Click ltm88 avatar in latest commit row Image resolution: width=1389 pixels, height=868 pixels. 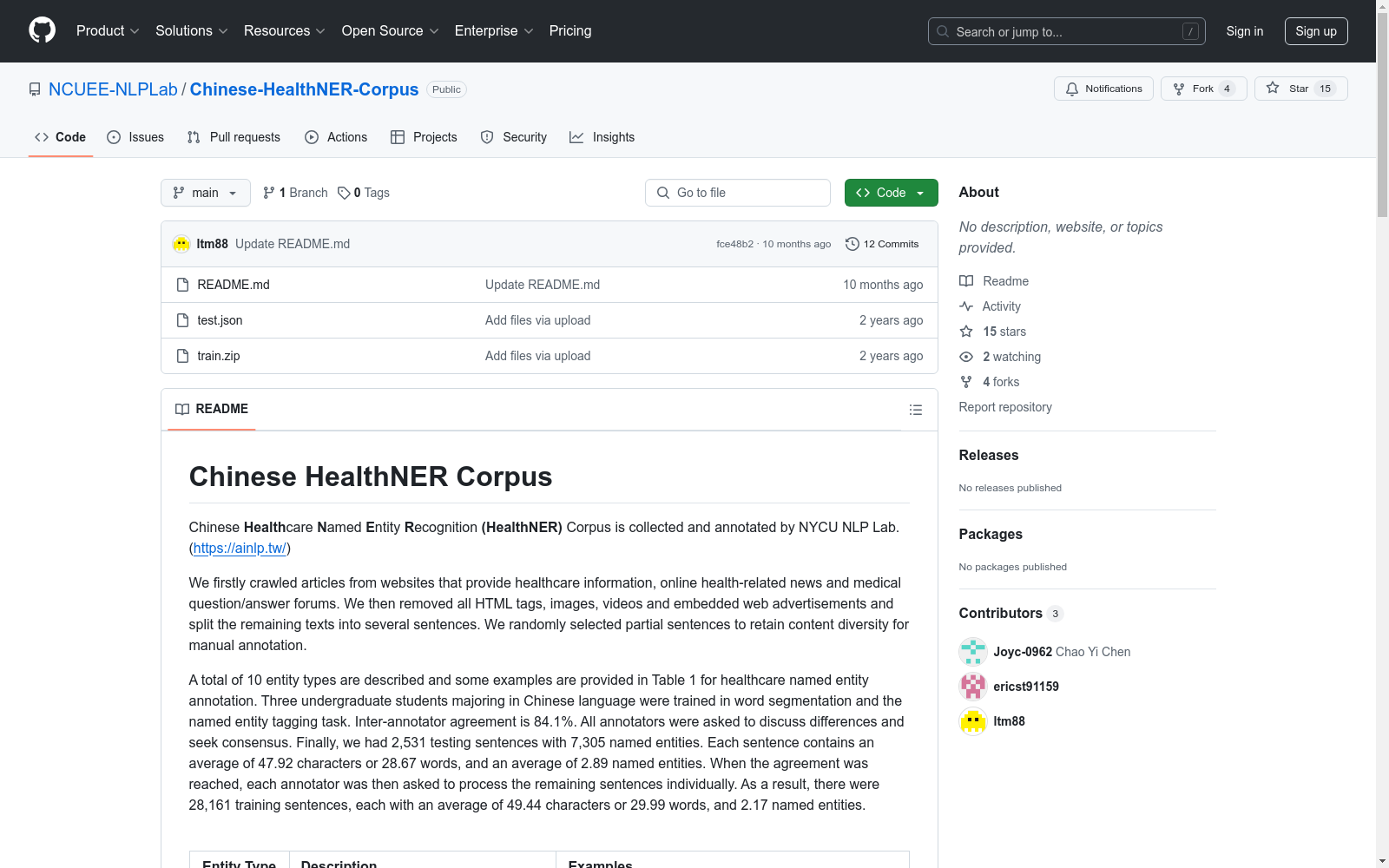point(181,244)
